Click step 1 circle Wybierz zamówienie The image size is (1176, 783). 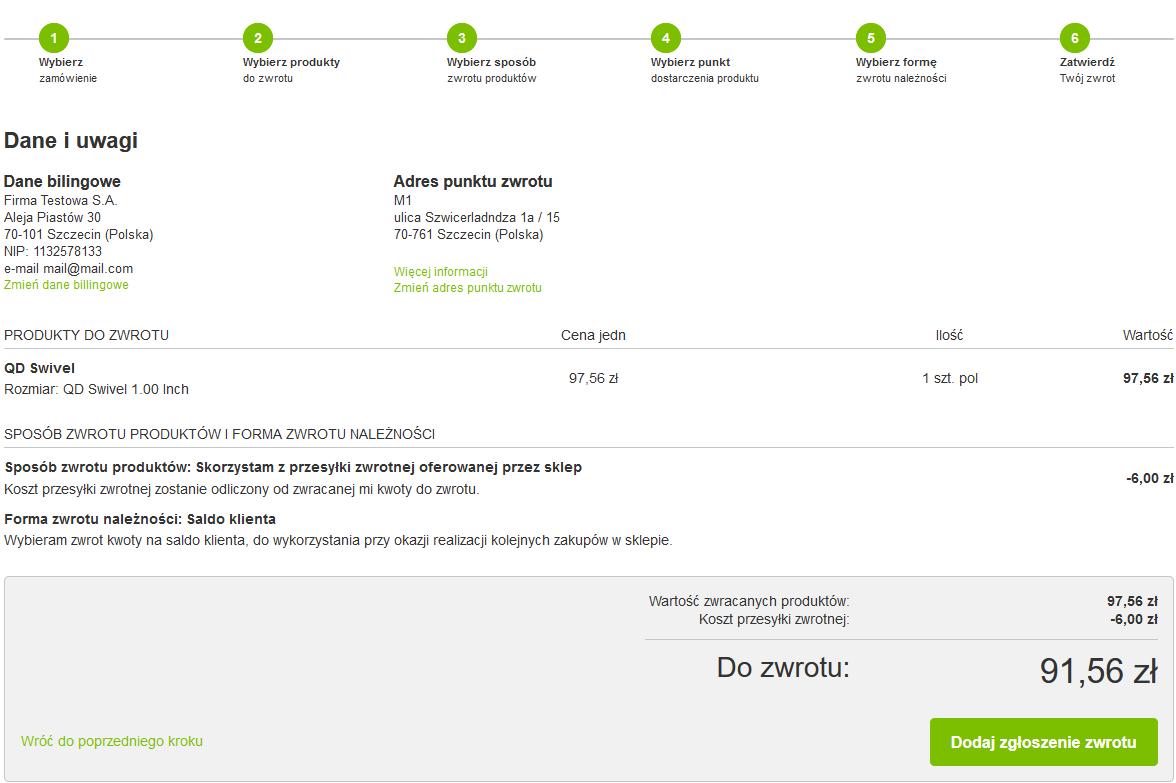[54, 39]
